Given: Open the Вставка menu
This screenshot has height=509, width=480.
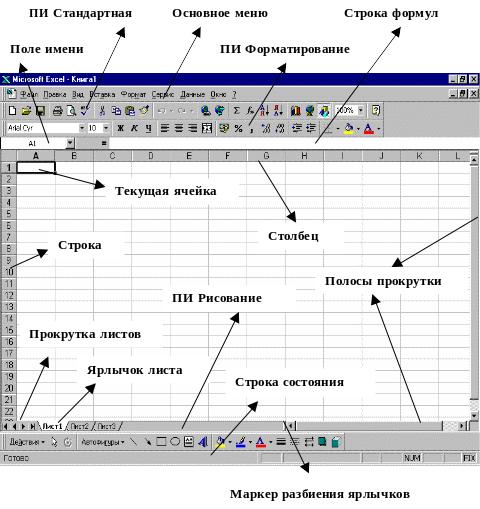Looking at the screenshot, I should click(102, 95).
